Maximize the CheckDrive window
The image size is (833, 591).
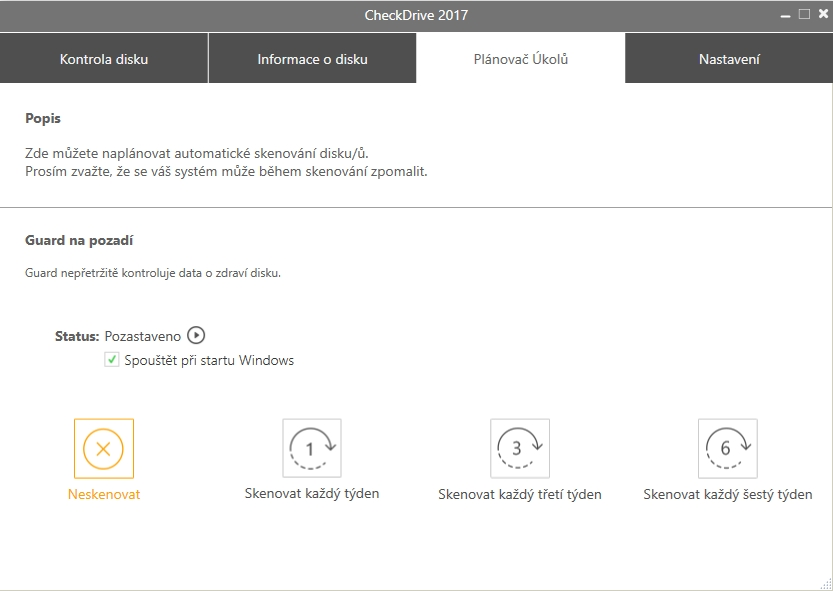[804, 14]
